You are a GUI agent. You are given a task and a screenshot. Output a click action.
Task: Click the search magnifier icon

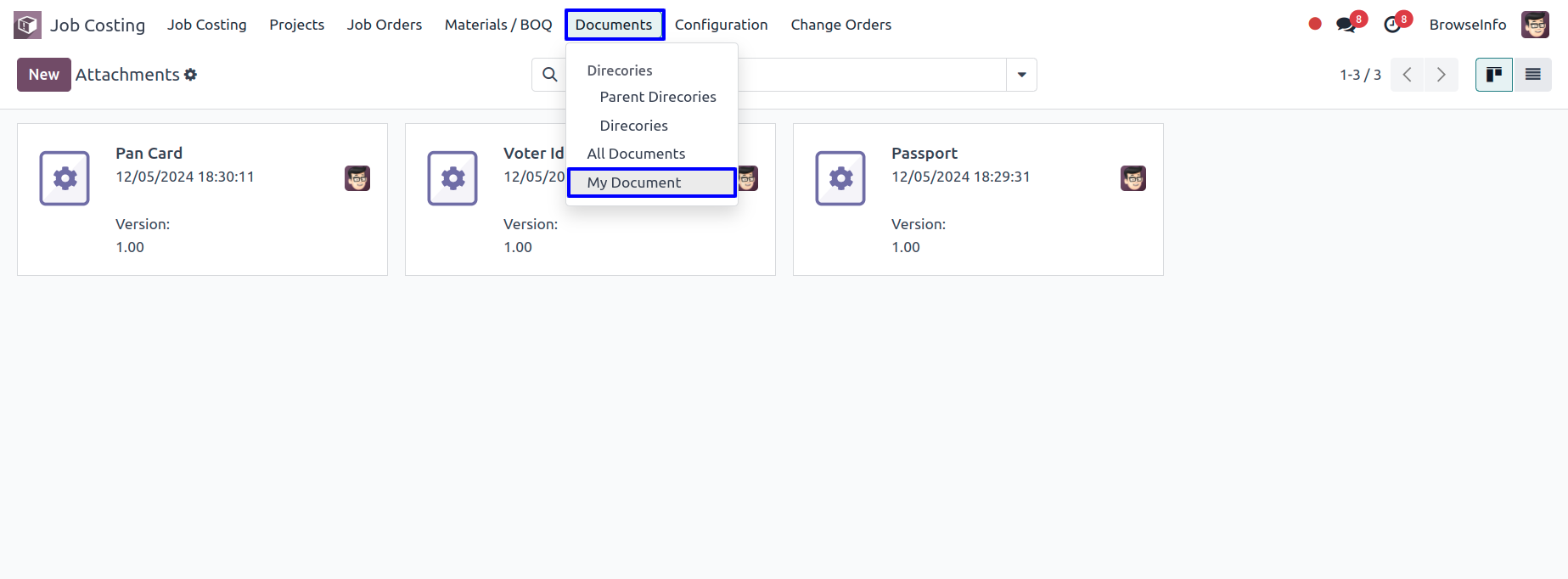(x=550, y=75)
